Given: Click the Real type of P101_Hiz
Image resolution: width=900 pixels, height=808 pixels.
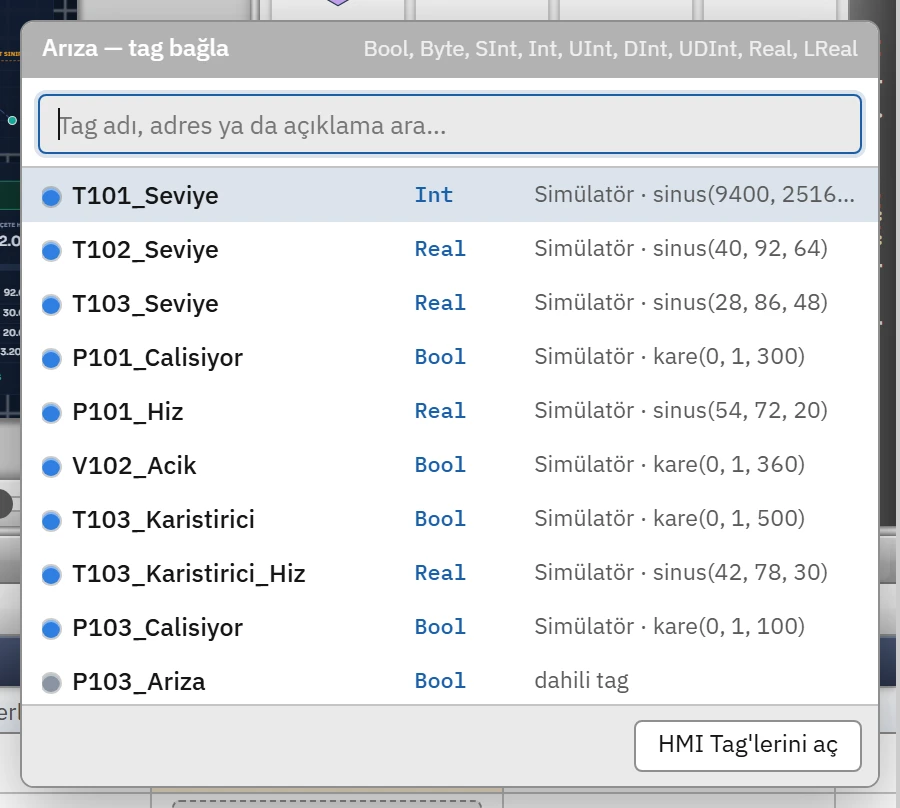Looking at the screenshot, I should tap(440, 411).
